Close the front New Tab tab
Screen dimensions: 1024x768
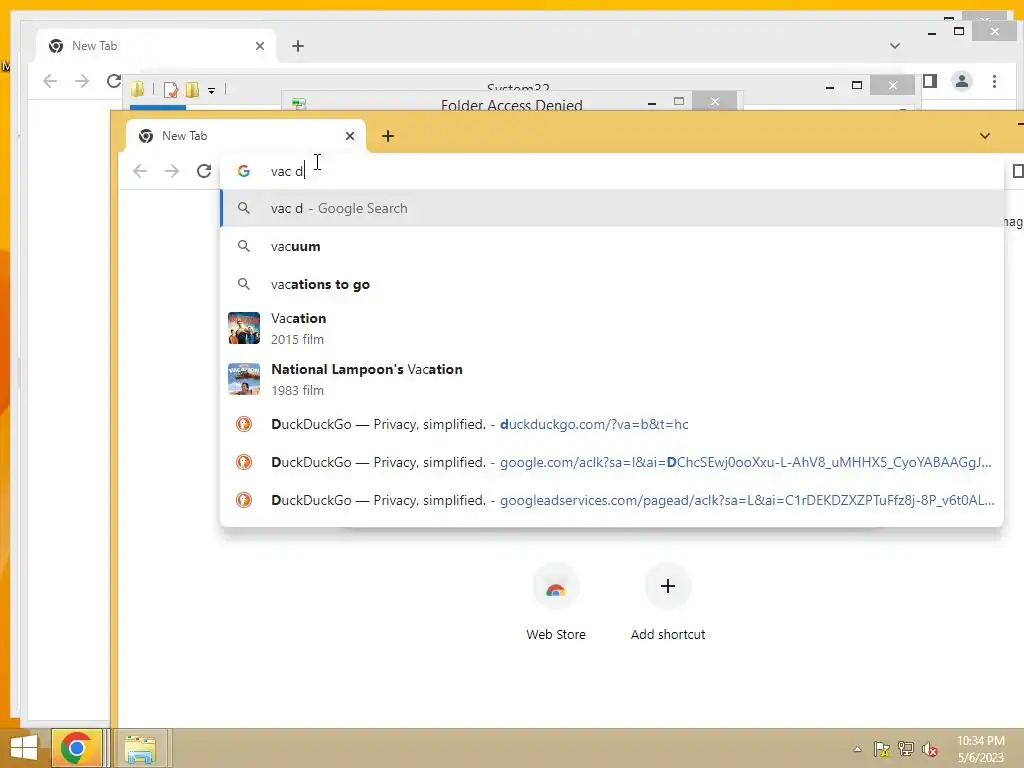350,136
